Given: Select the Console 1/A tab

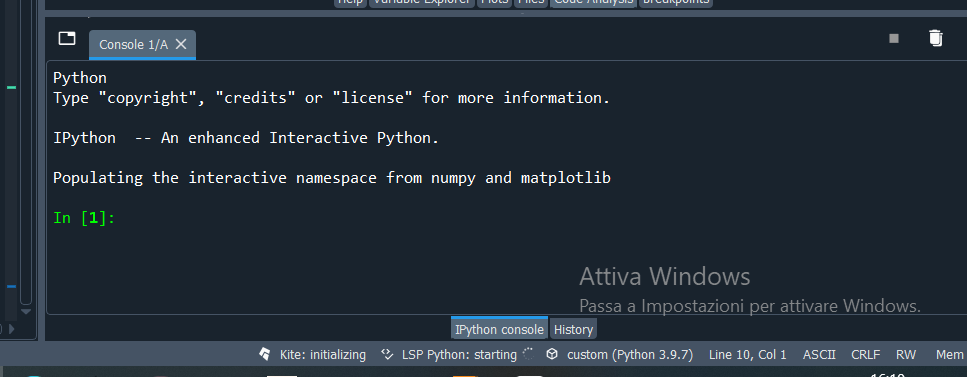Looking at the screenshot, I should click(x=142, y=44).
